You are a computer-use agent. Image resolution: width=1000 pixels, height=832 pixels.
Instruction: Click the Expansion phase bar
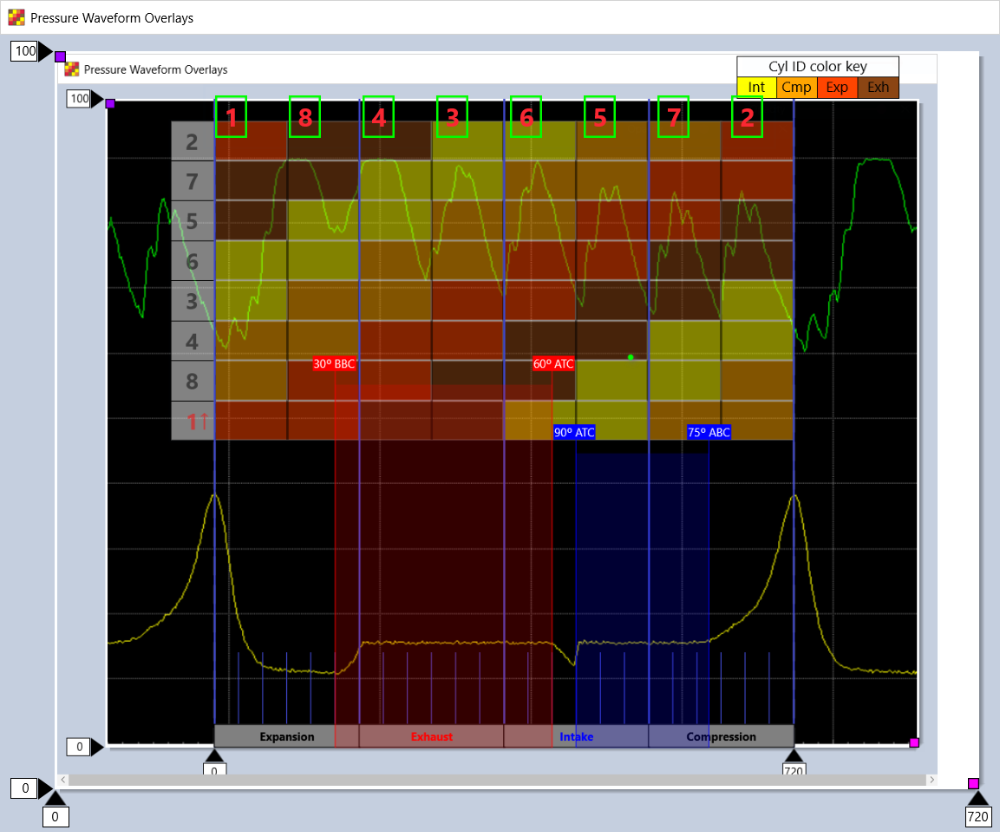tap(287, 737)
